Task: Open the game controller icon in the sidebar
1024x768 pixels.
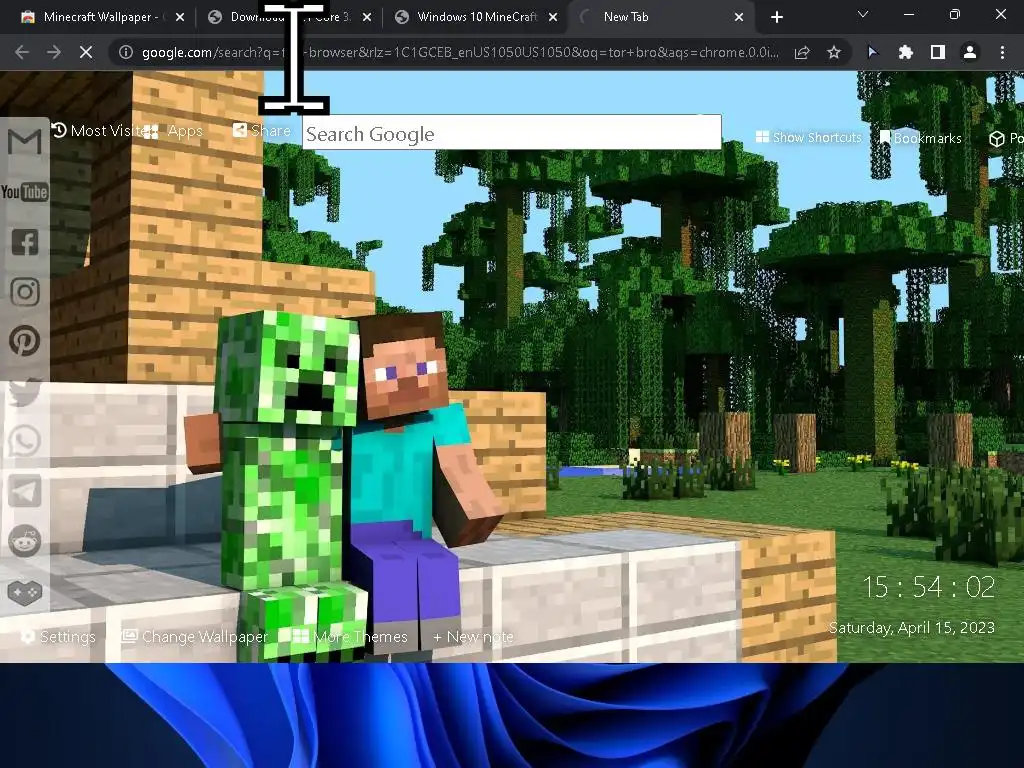Action: (25, 592)
